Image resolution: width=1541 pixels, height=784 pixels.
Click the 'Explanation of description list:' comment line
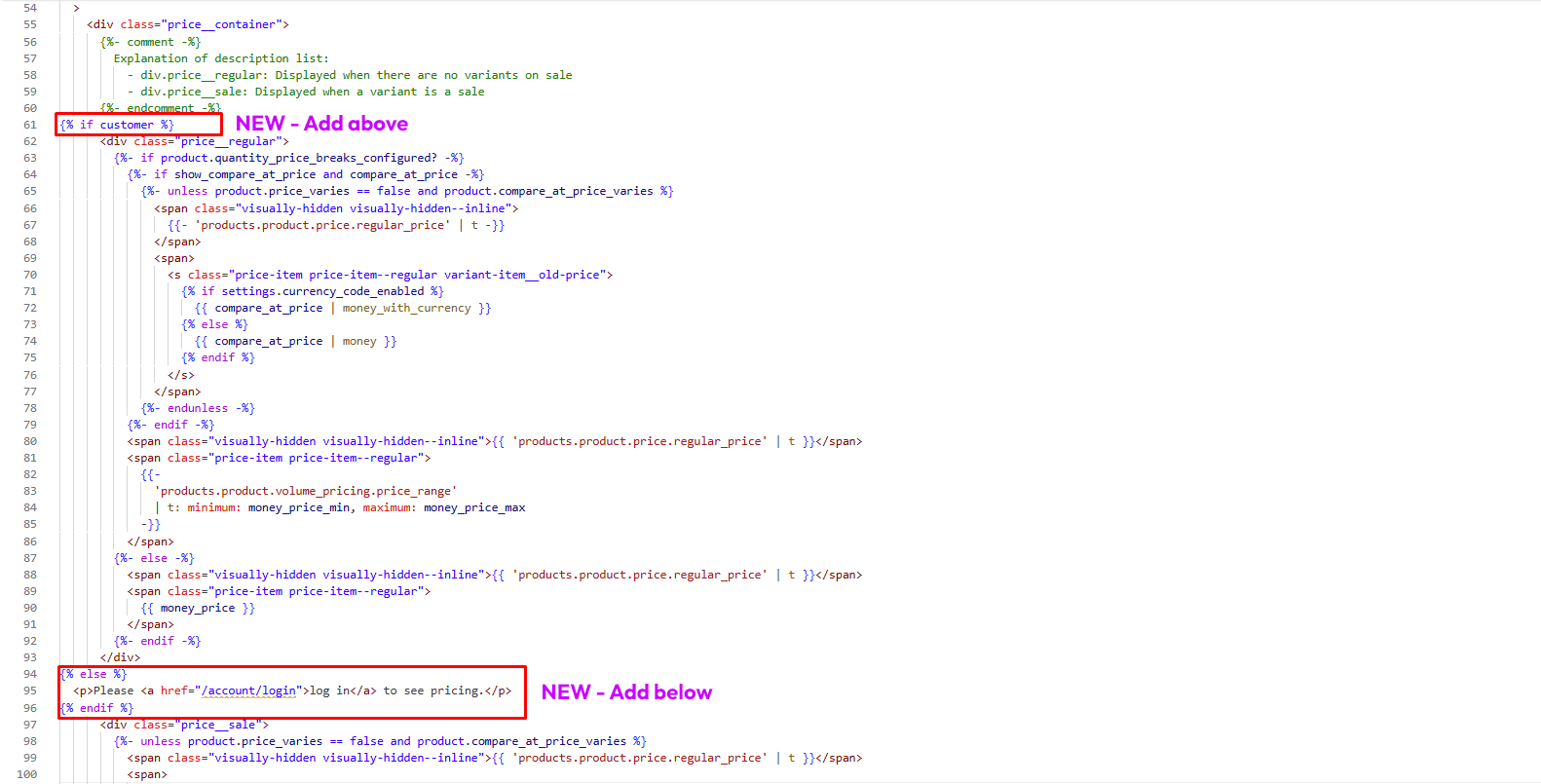(x=221, y=58)
